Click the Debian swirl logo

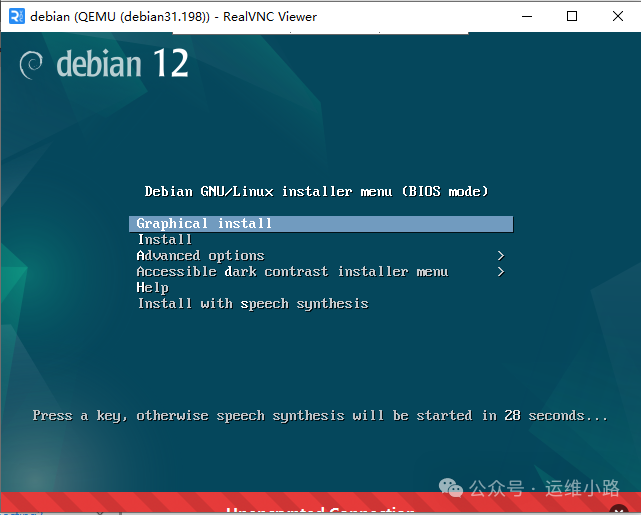pyautogui.click(x=31, y=65)
